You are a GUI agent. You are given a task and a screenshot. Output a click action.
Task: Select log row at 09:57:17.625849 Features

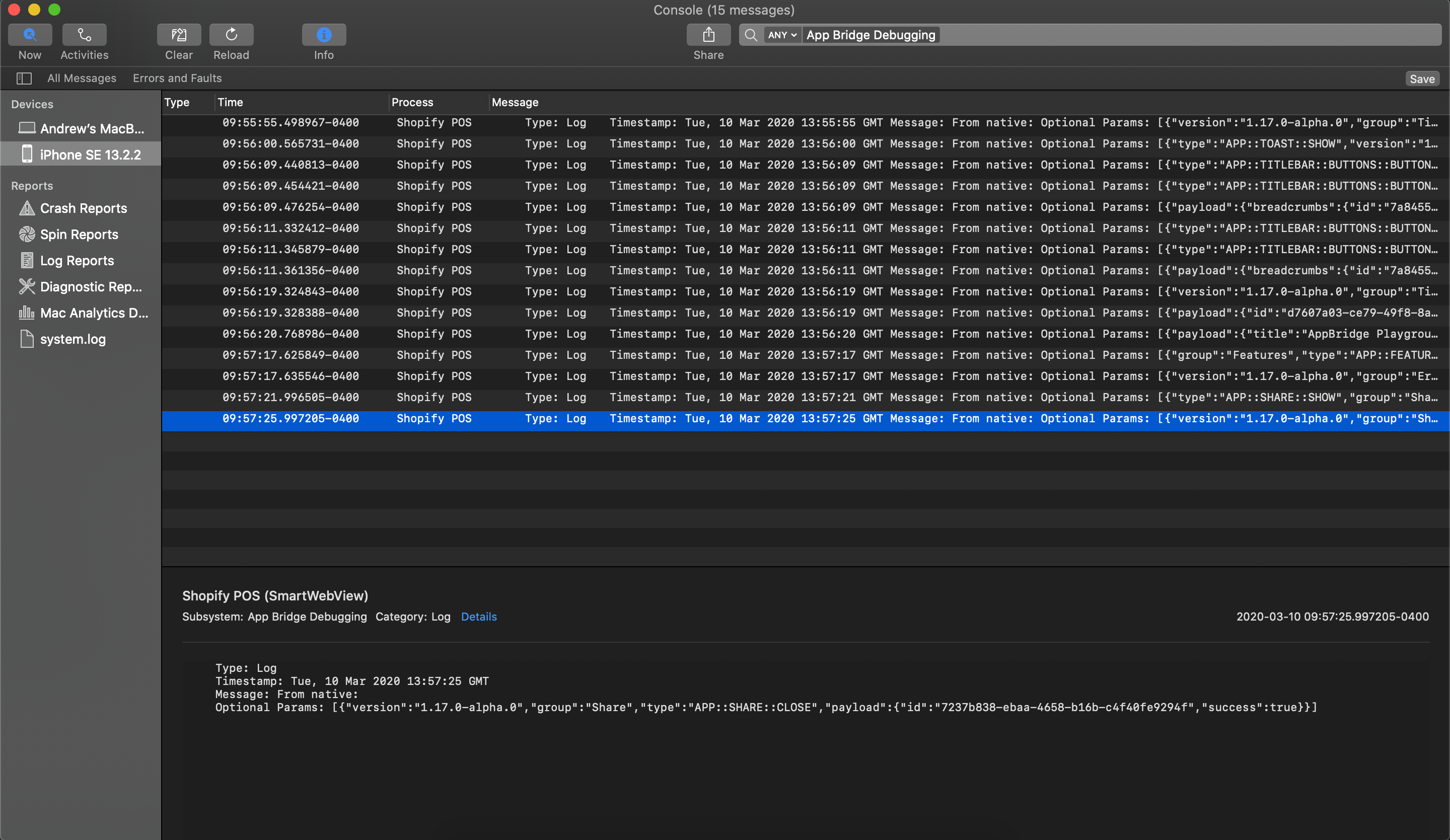click(x=806, y=355)
